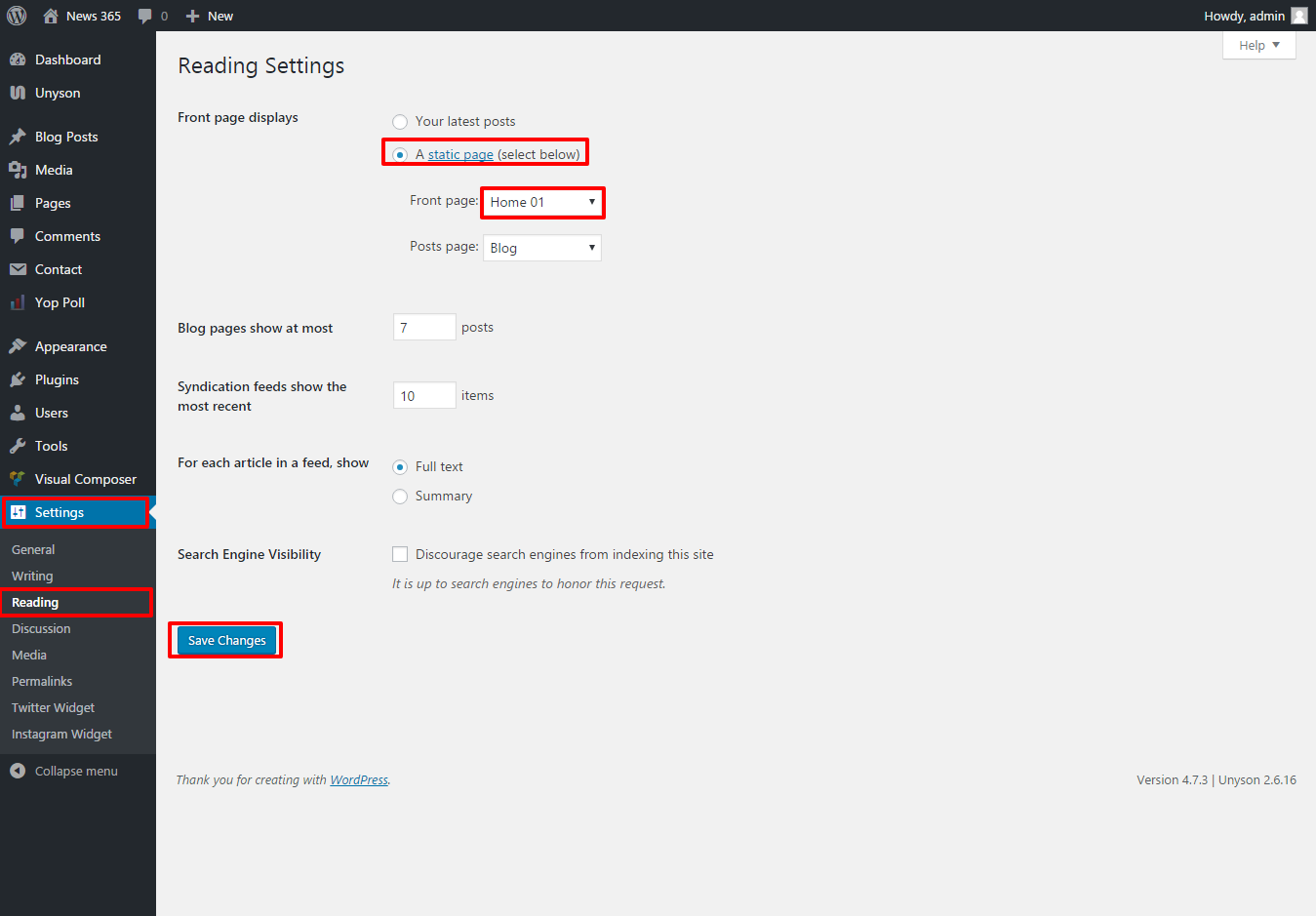Viewport: 1316px width, 916px height.
Task: Open the Permalinks settings submenu item
Action: click(x=42, y=682)
